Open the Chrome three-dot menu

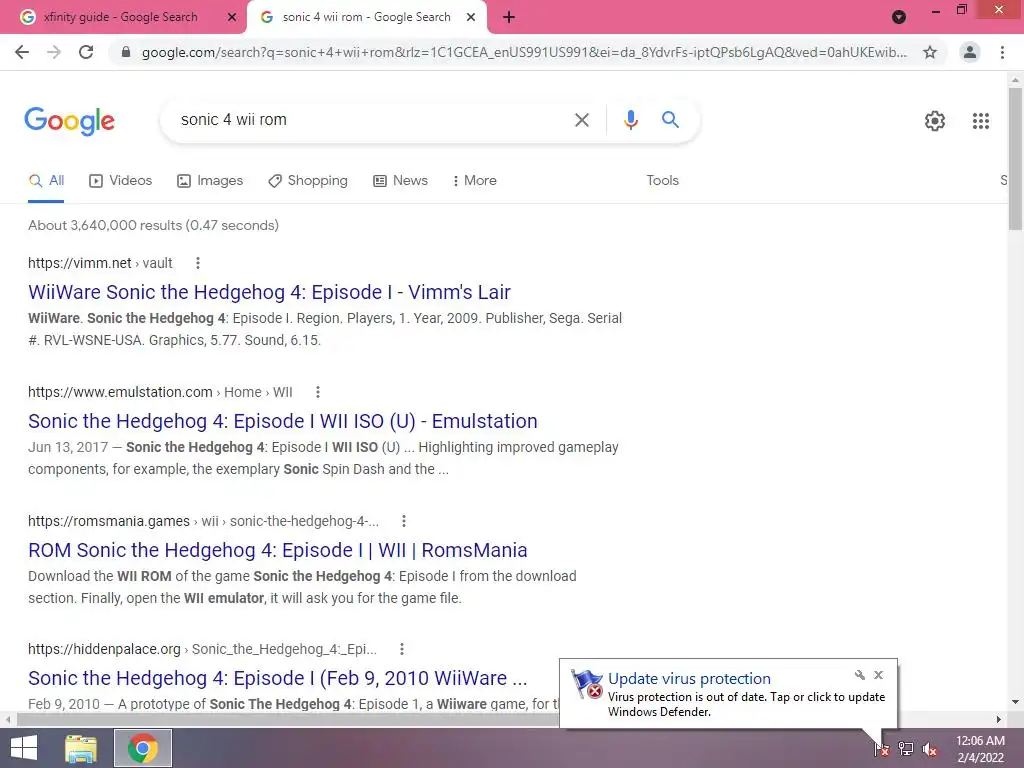(x=1002, y=52)
